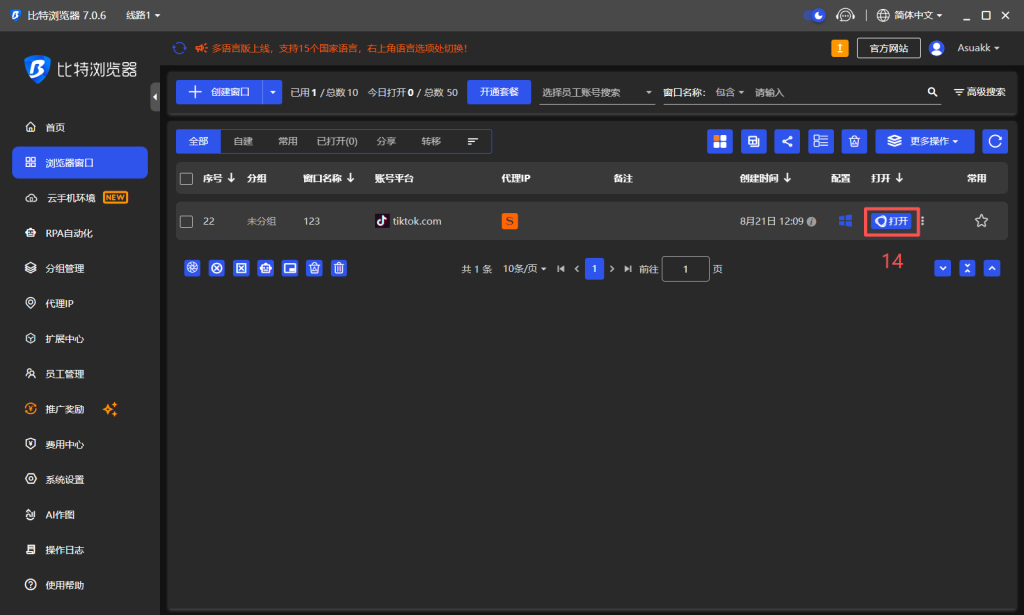Image resolution: width=1024 pixels, height=615 pixels.
Task: Open the recycle bin in the top toolbar
Action: pyautogui.click(x=854, y=141)
